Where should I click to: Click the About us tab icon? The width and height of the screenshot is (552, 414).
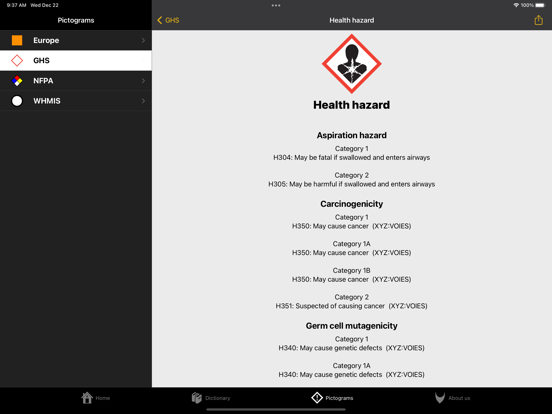[x=440, y=398]
